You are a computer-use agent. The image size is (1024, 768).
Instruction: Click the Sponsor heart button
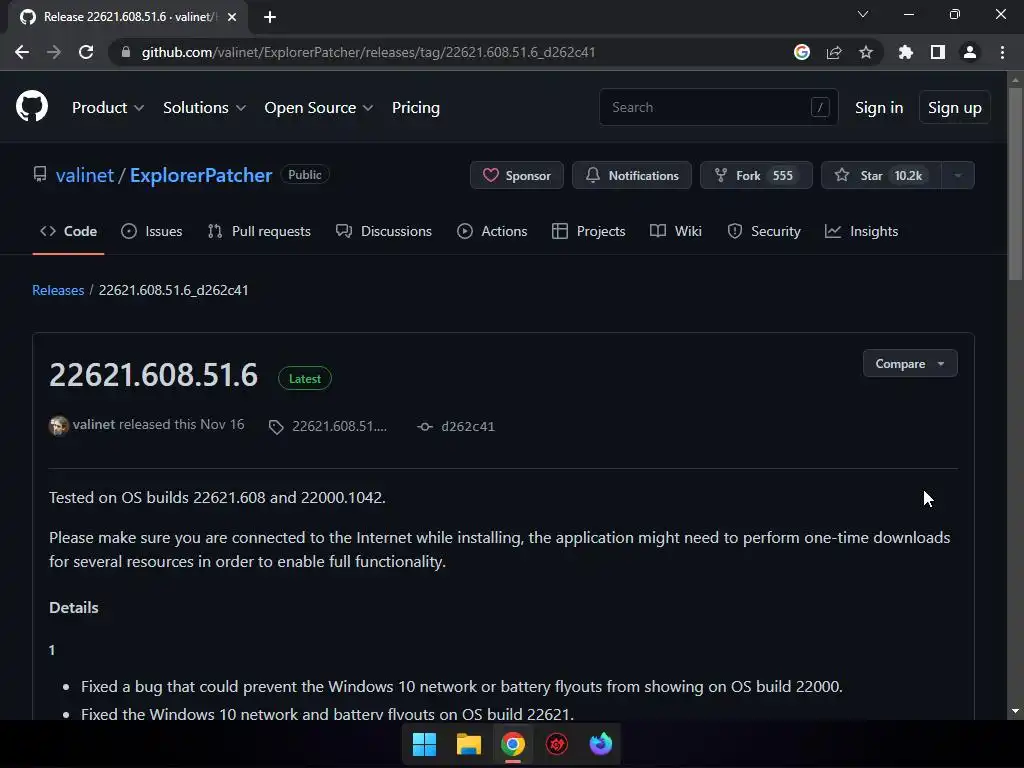(x=517, y=175)
